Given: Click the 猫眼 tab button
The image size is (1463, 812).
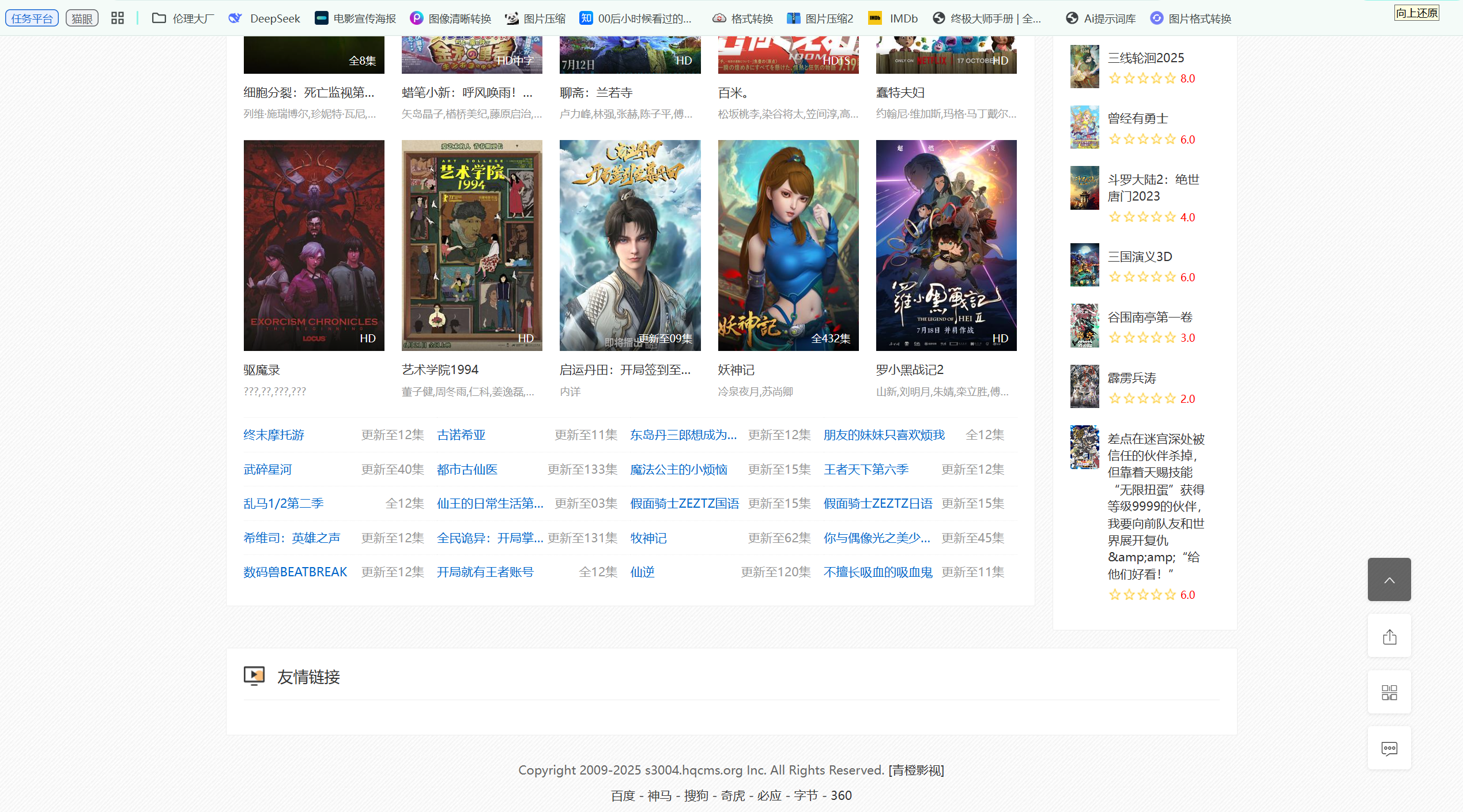Looking at the screenshot, I should [82, 18].
